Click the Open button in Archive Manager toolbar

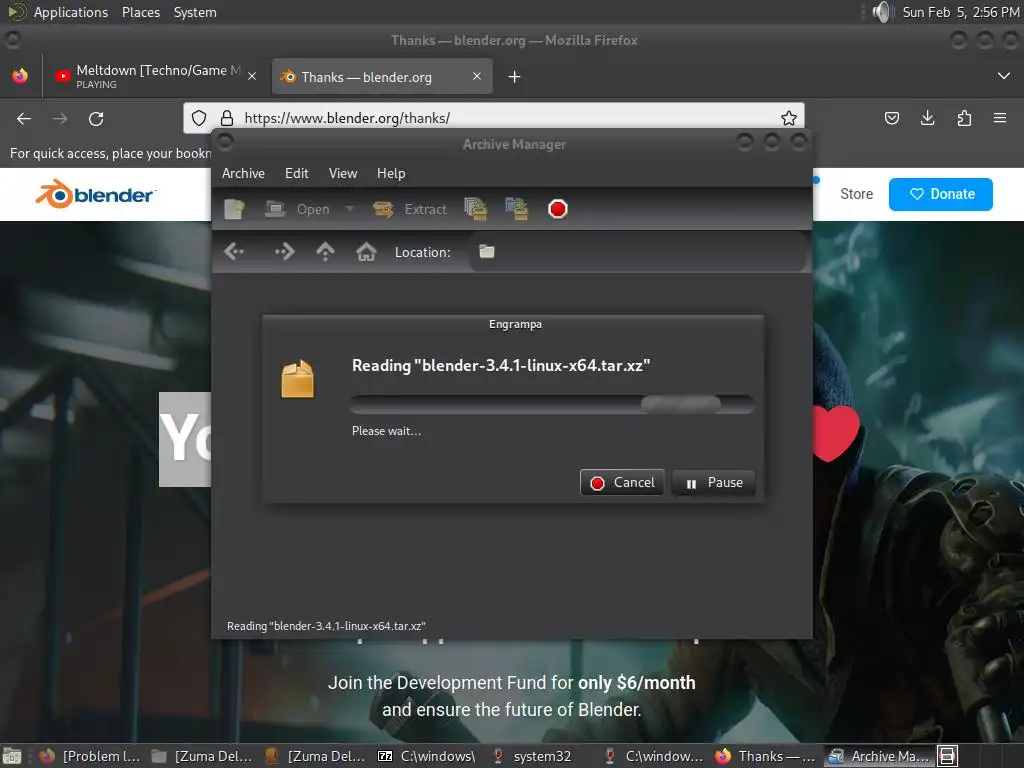(297, 209)
